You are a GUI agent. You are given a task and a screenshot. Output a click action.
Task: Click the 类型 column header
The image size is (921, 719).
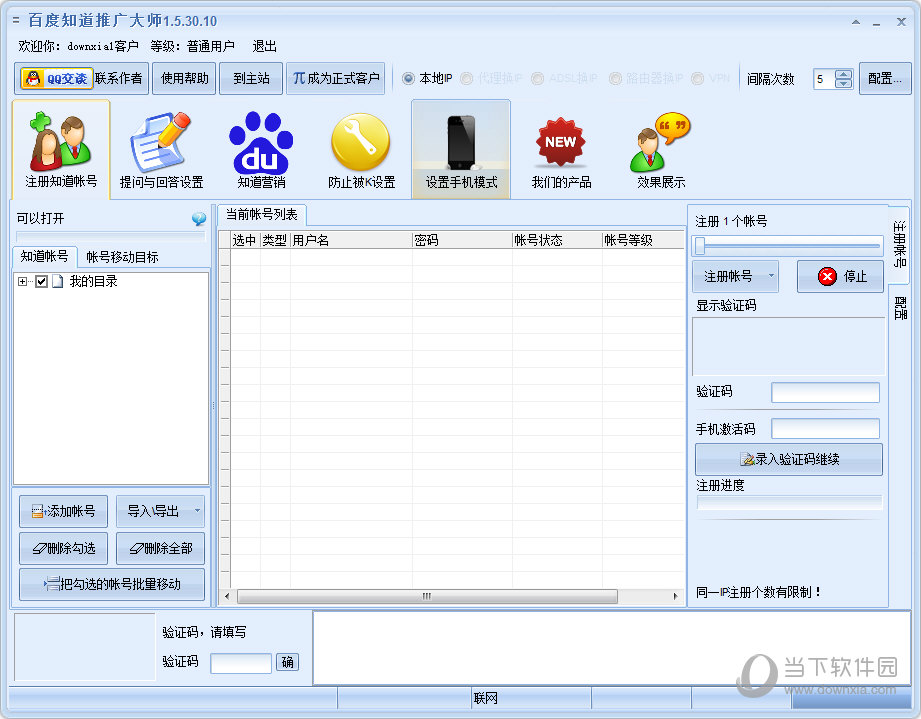pos(275,240)
